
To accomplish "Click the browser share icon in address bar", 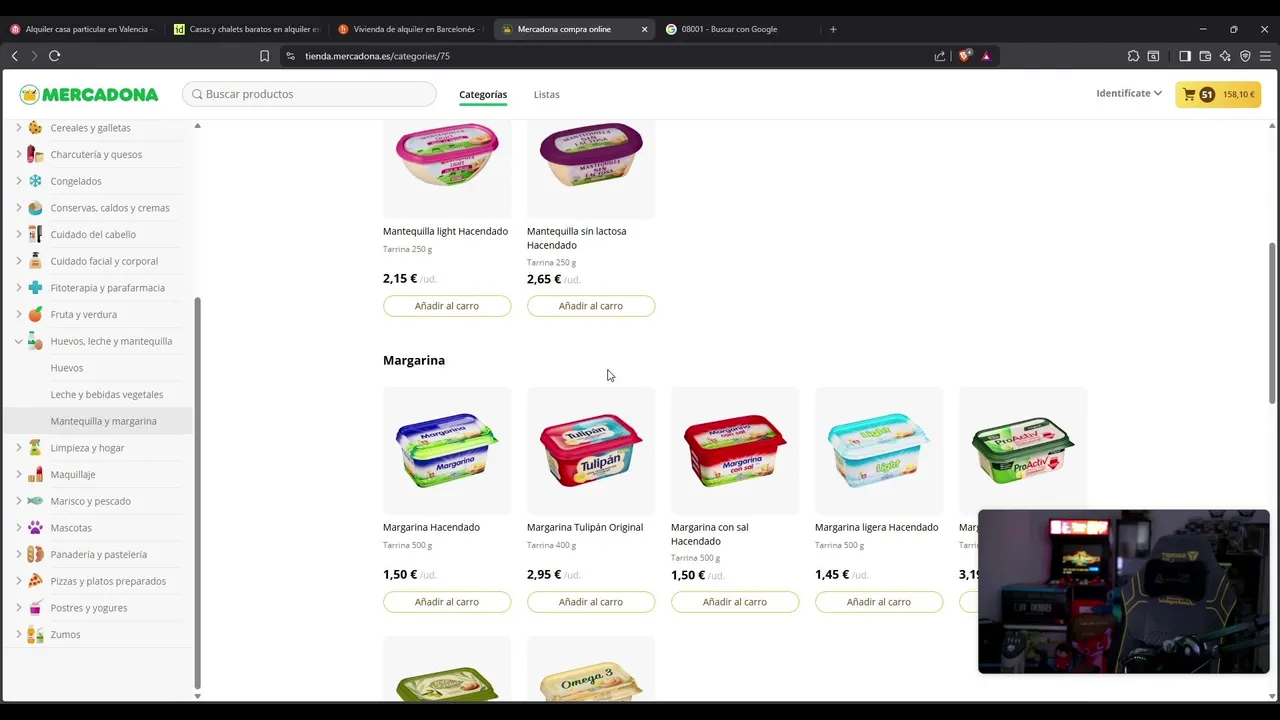I will click(940, 56).
